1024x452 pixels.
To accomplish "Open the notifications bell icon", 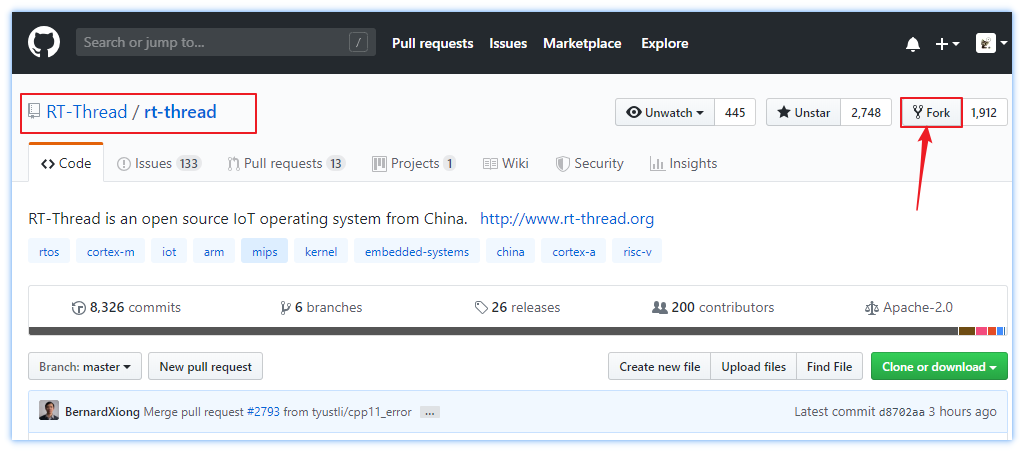I will (x=912, y=44).
